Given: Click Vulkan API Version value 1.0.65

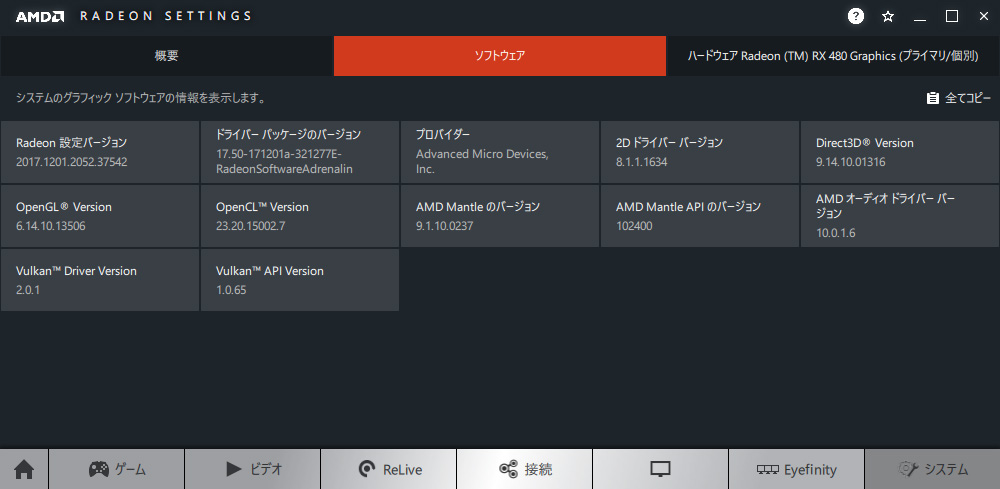Looking at the screenshot, I should [x=231, y=290].
